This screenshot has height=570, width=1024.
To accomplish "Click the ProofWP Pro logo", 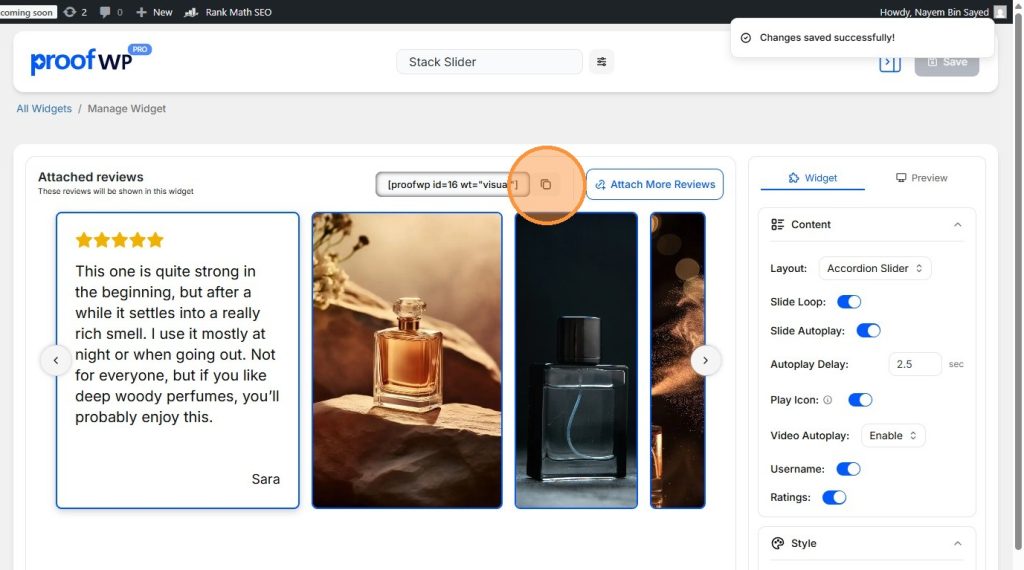I will (x=90, y=61).
